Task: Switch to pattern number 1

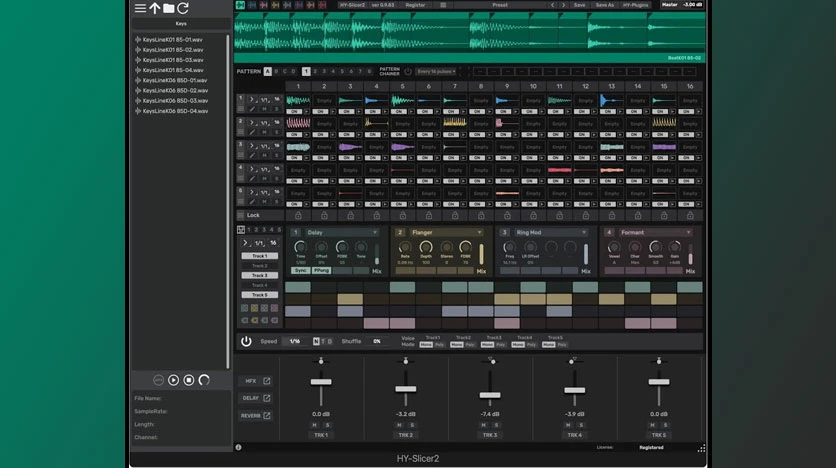Action: pos(306,71)
